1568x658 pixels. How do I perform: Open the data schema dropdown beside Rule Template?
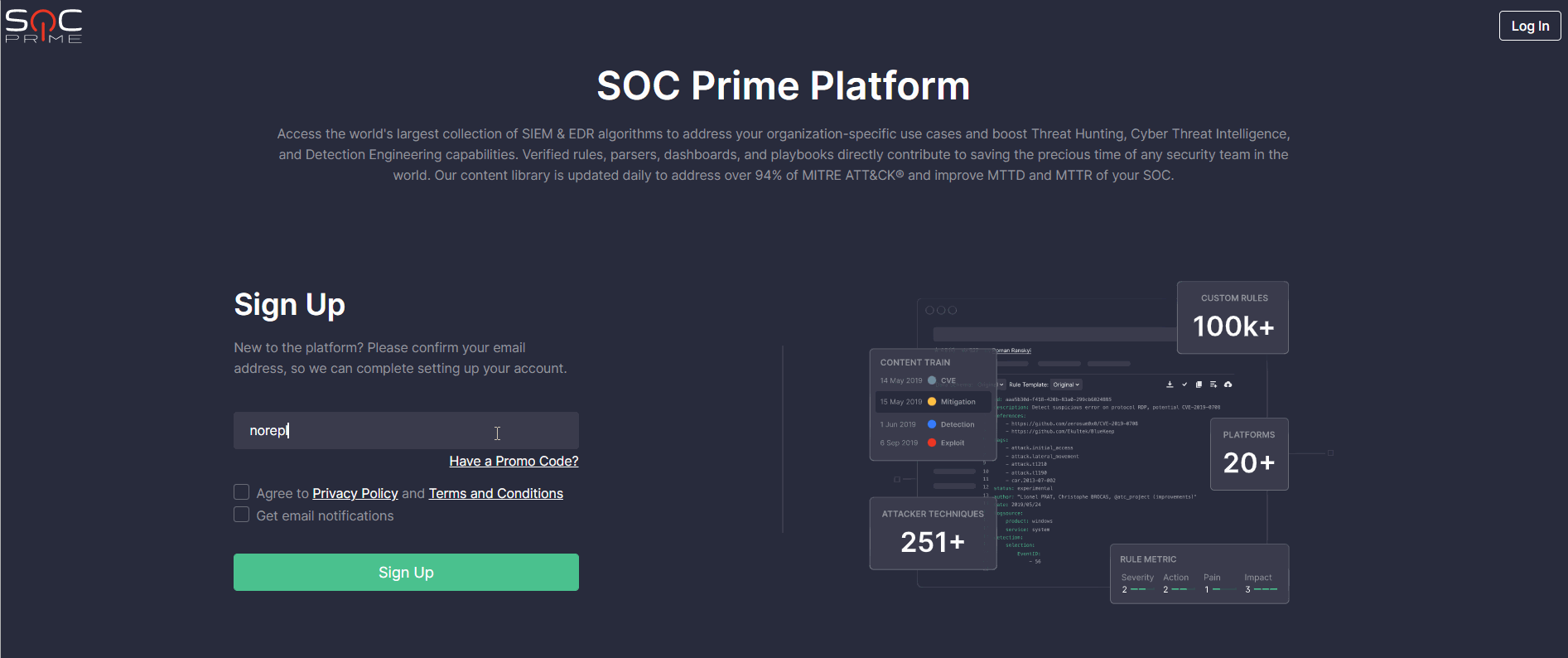1001,385
